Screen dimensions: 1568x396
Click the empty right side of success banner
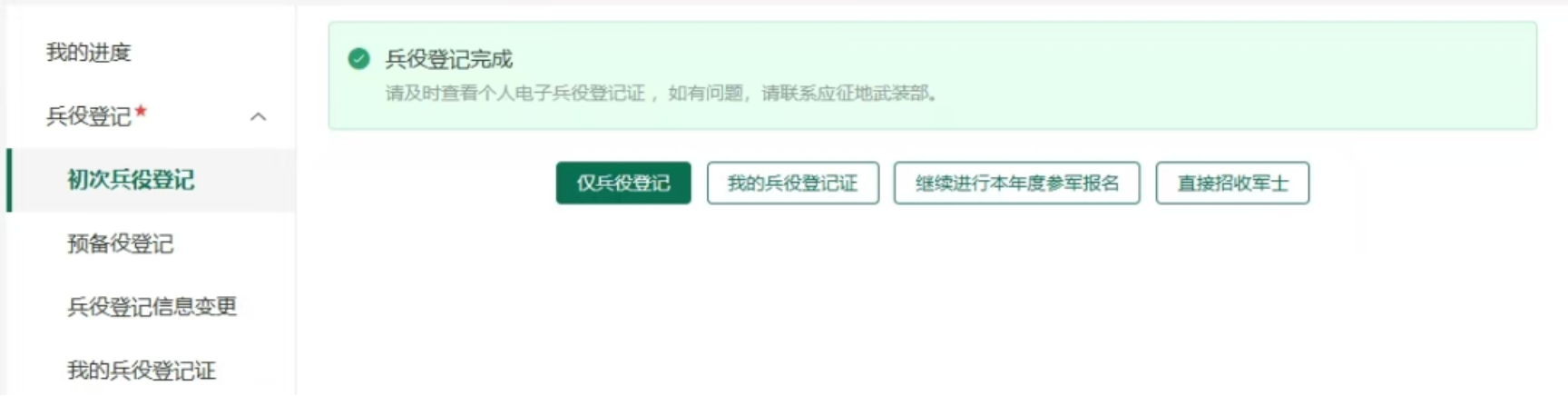(1270, 75)
